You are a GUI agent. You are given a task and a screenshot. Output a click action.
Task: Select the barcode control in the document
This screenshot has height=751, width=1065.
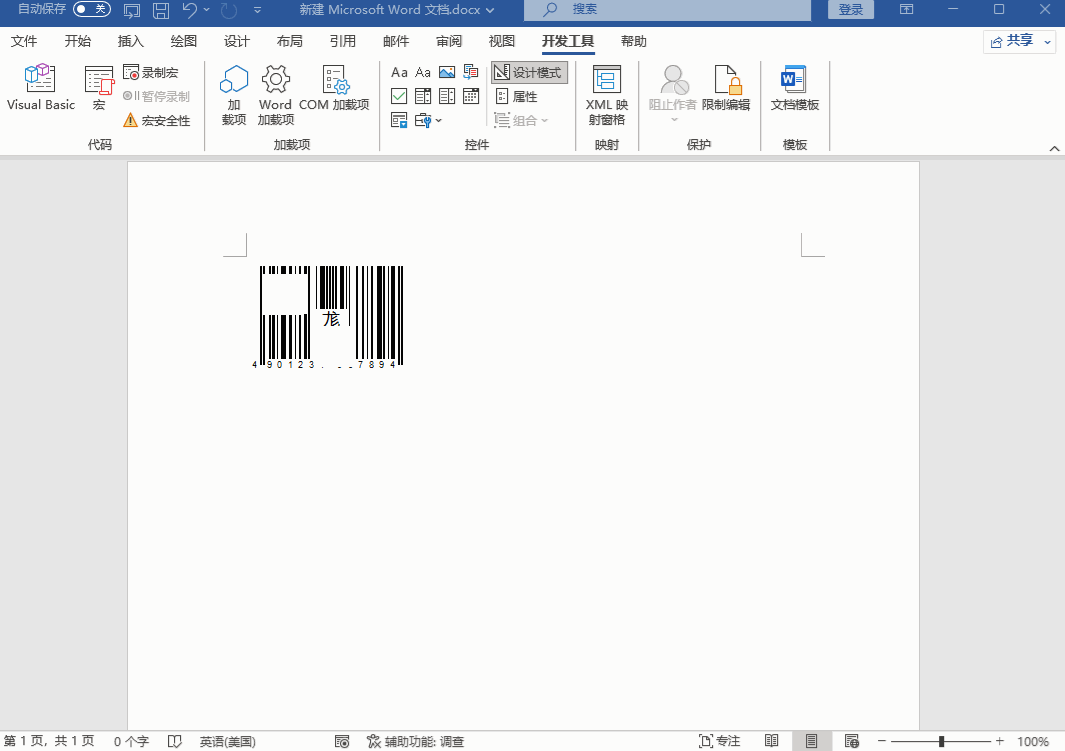point(328,316)
